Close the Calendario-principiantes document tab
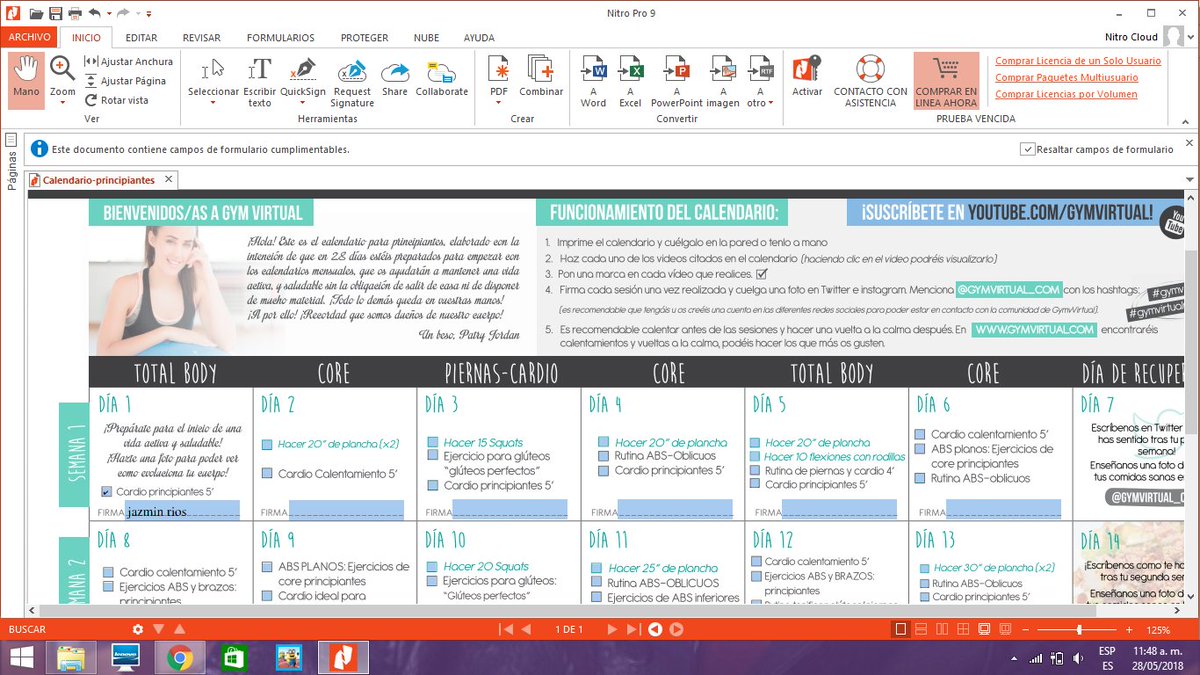This screenshot has width=1200, height=675. (169, 180)
